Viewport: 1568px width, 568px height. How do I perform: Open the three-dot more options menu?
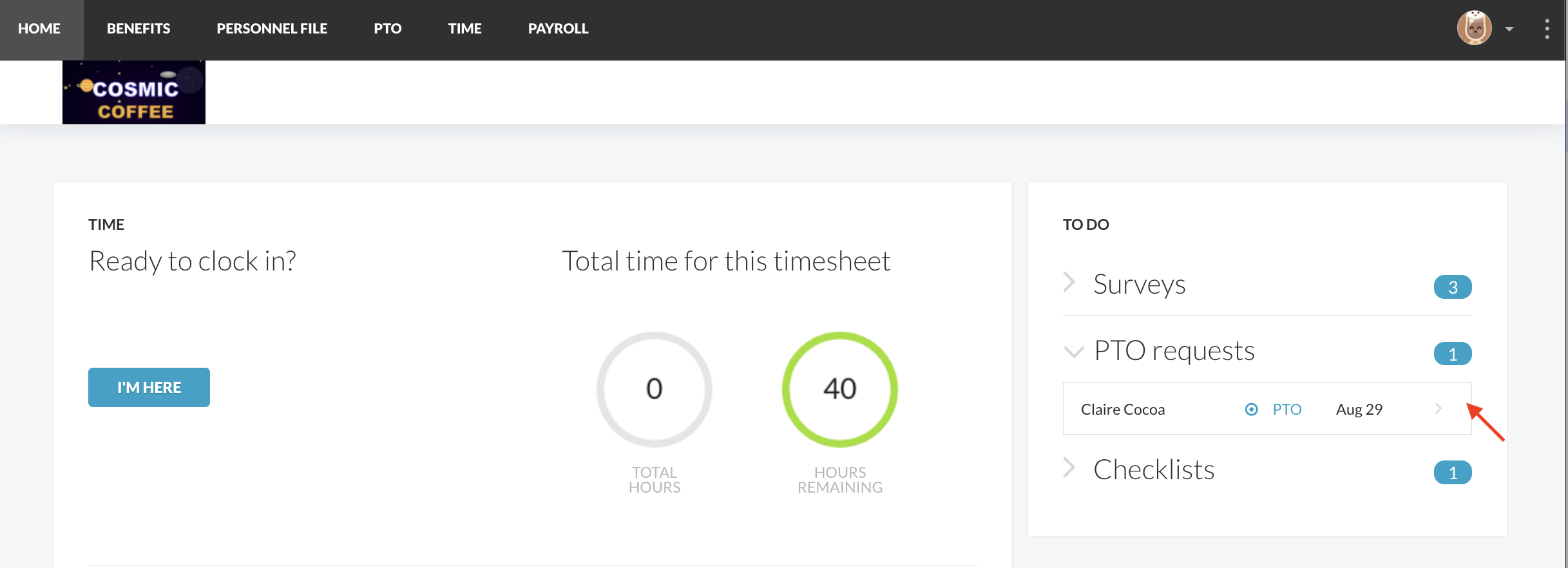click(x=1547, y=29)
